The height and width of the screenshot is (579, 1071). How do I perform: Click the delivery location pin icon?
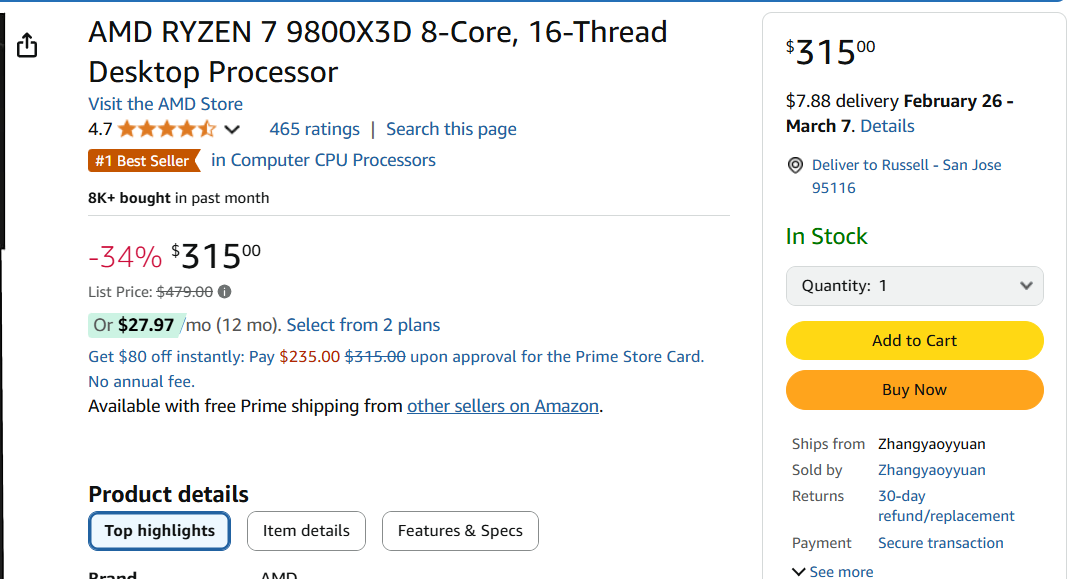coord(796,166)
